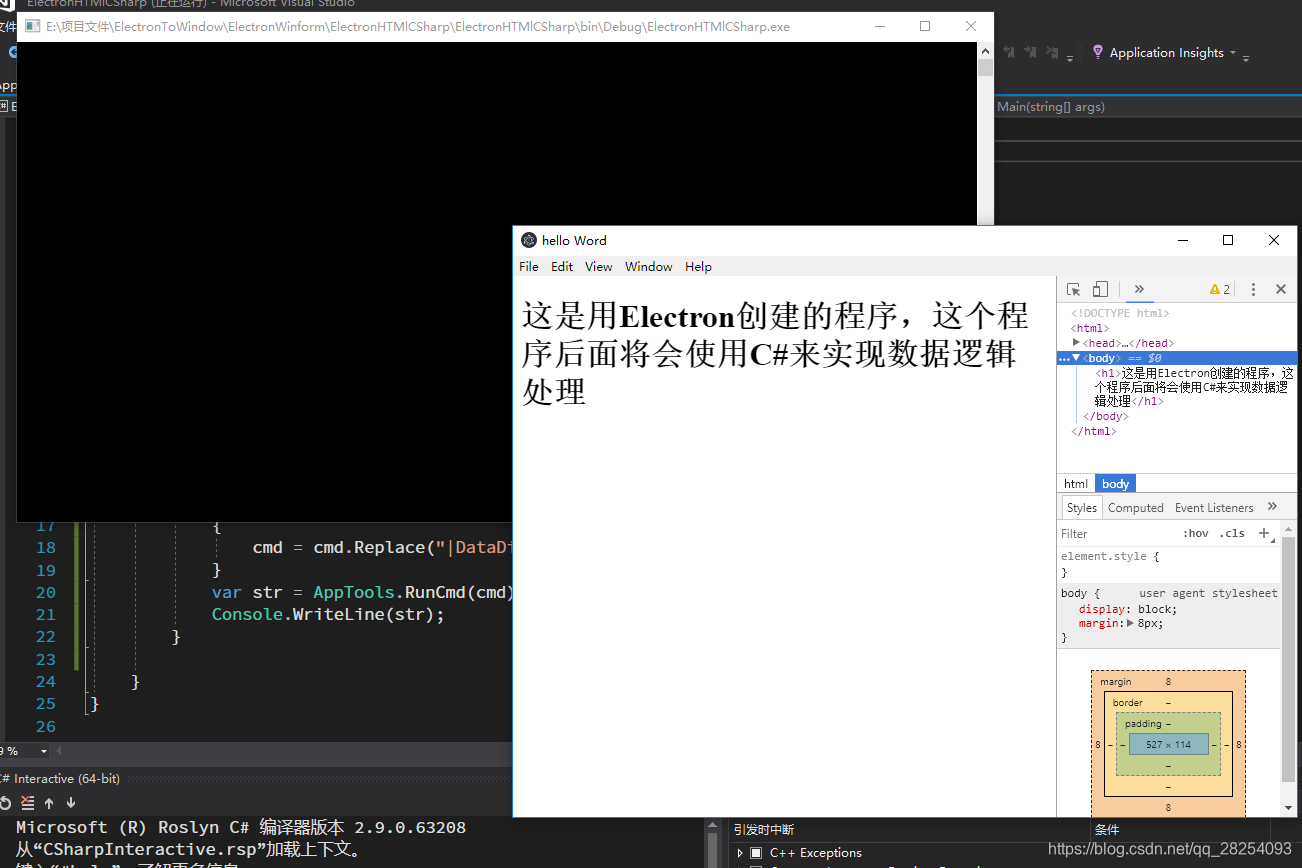Open the Help menu in hello Word window
This screenshot has height=868, width=1302.
pos(698,267)
